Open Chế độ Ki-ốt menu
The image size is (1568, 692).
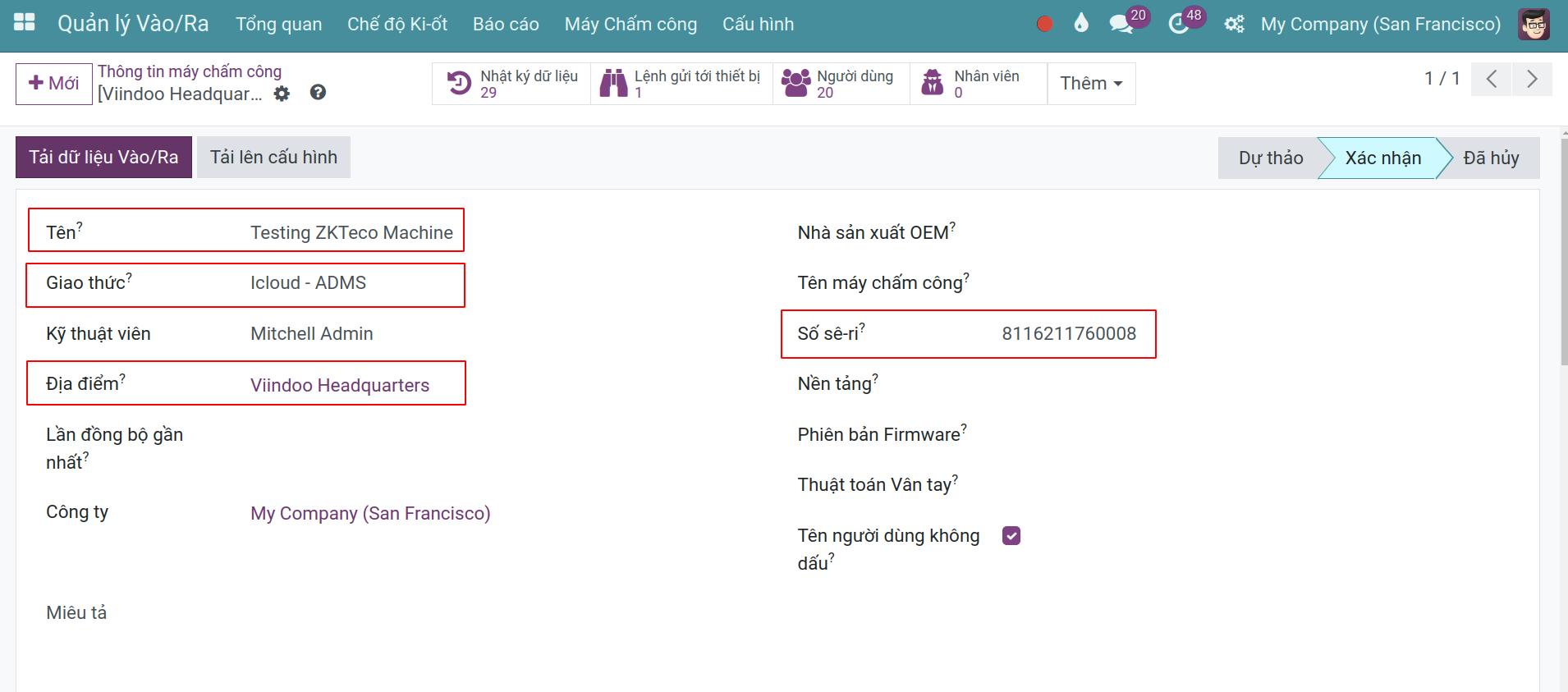click(x=397, y=25)
